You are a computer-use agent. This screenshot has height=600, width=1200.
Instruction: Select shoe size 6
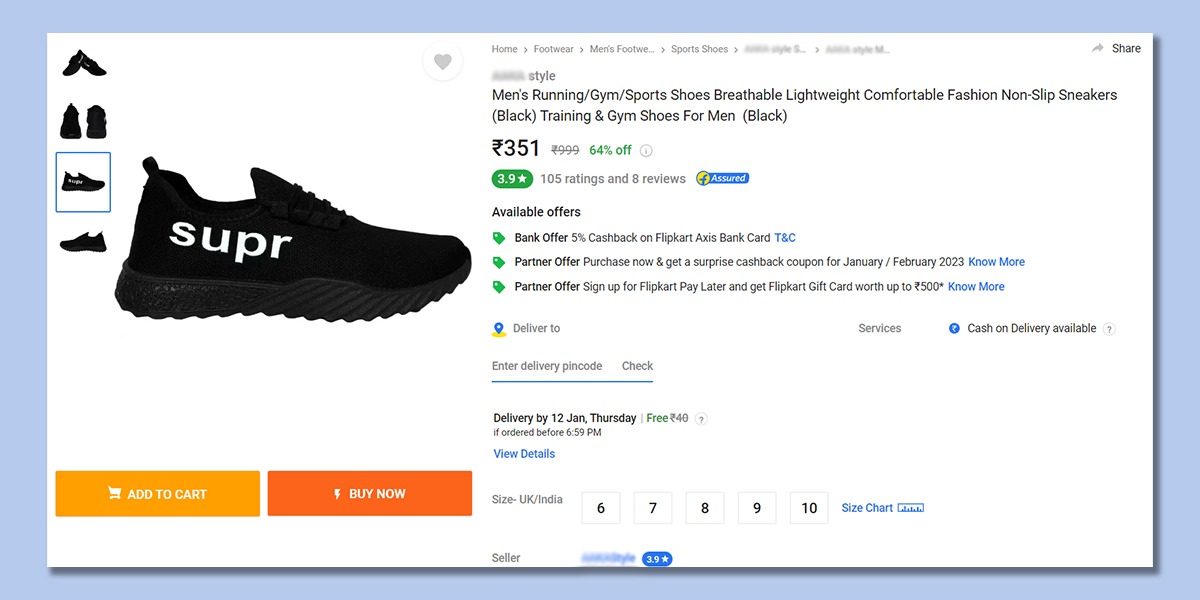[x=601, y=508]
